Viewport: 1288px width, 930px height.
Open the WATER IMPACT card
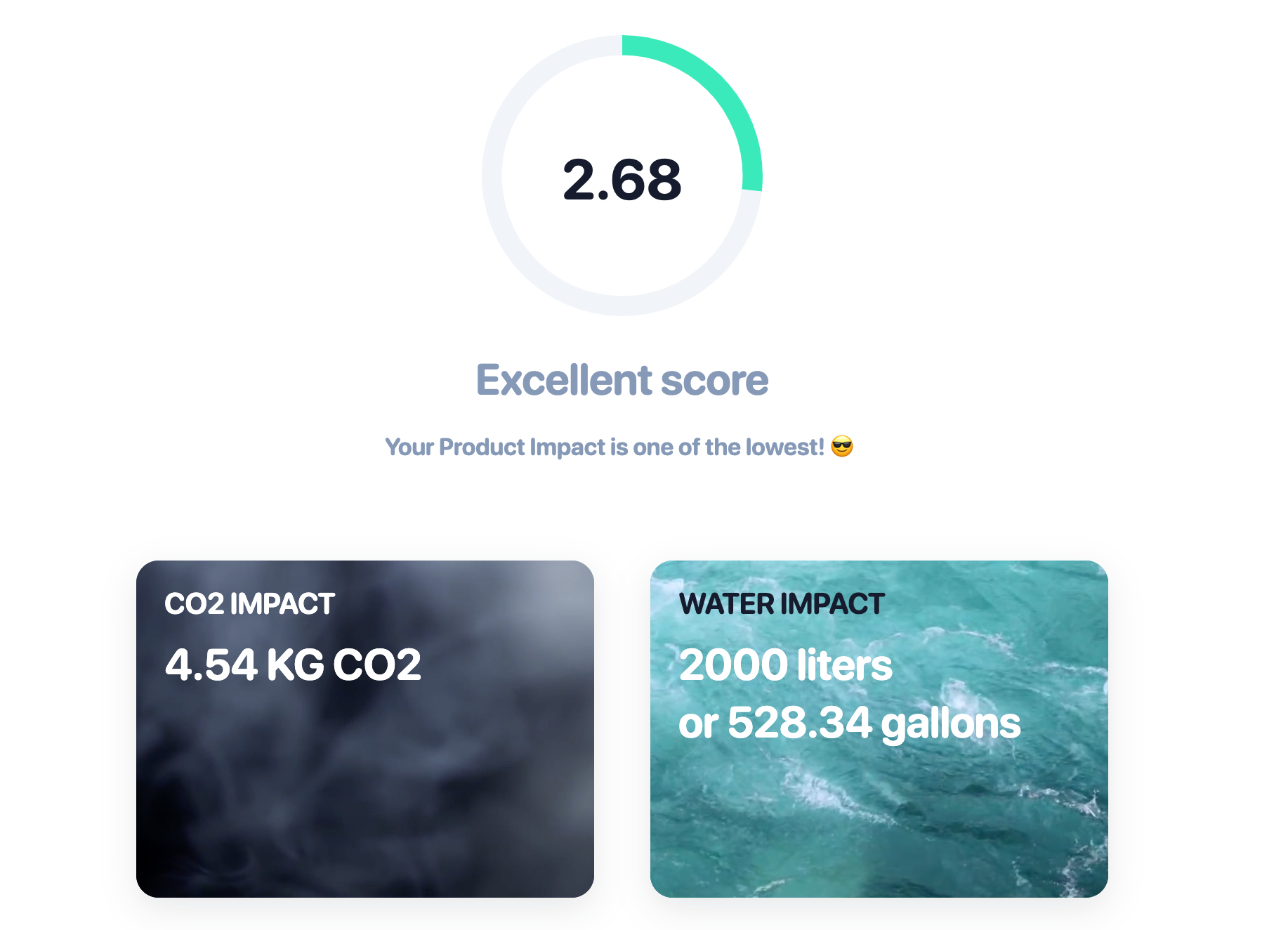tap(879, 728)
